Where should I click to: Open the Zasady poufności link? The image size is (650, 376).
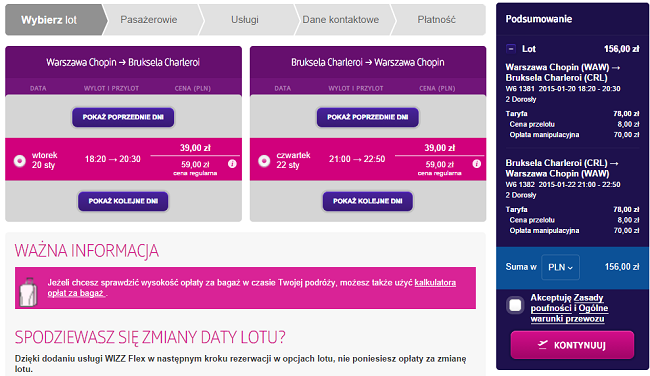(x=567, y=303)
